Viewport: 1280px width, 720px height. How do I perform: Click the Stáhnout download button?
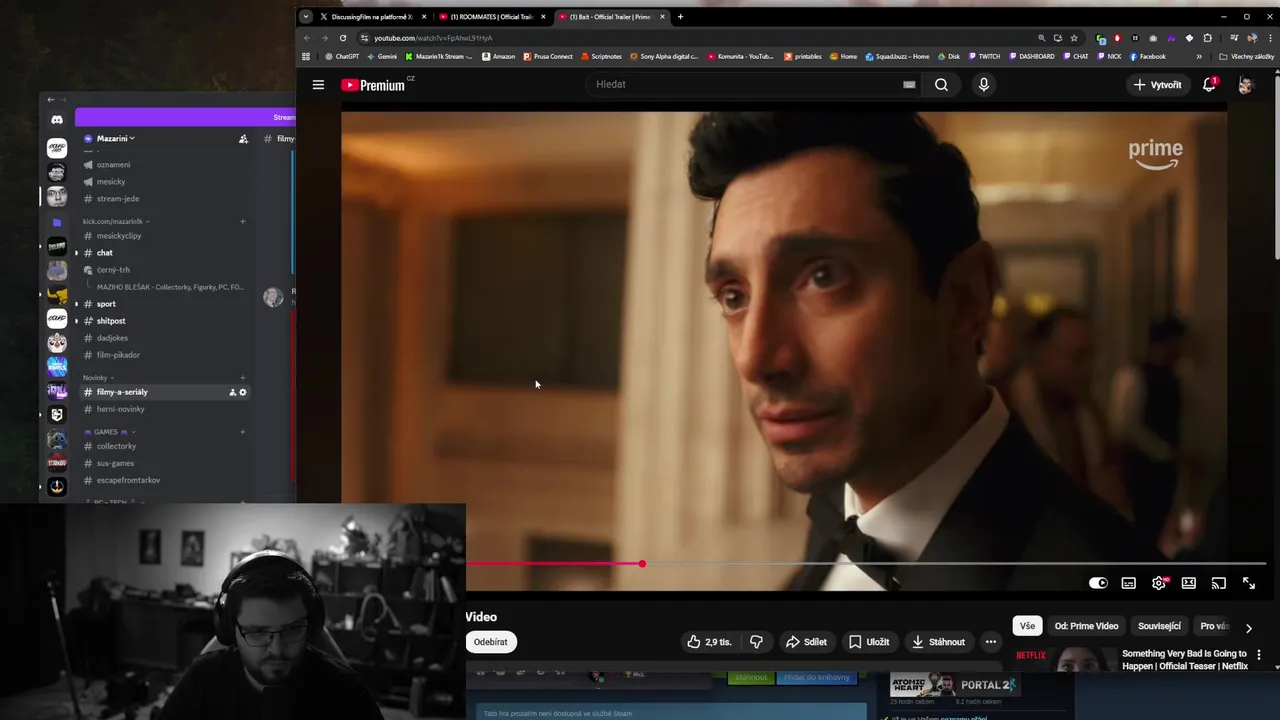[x=938, y=642]
